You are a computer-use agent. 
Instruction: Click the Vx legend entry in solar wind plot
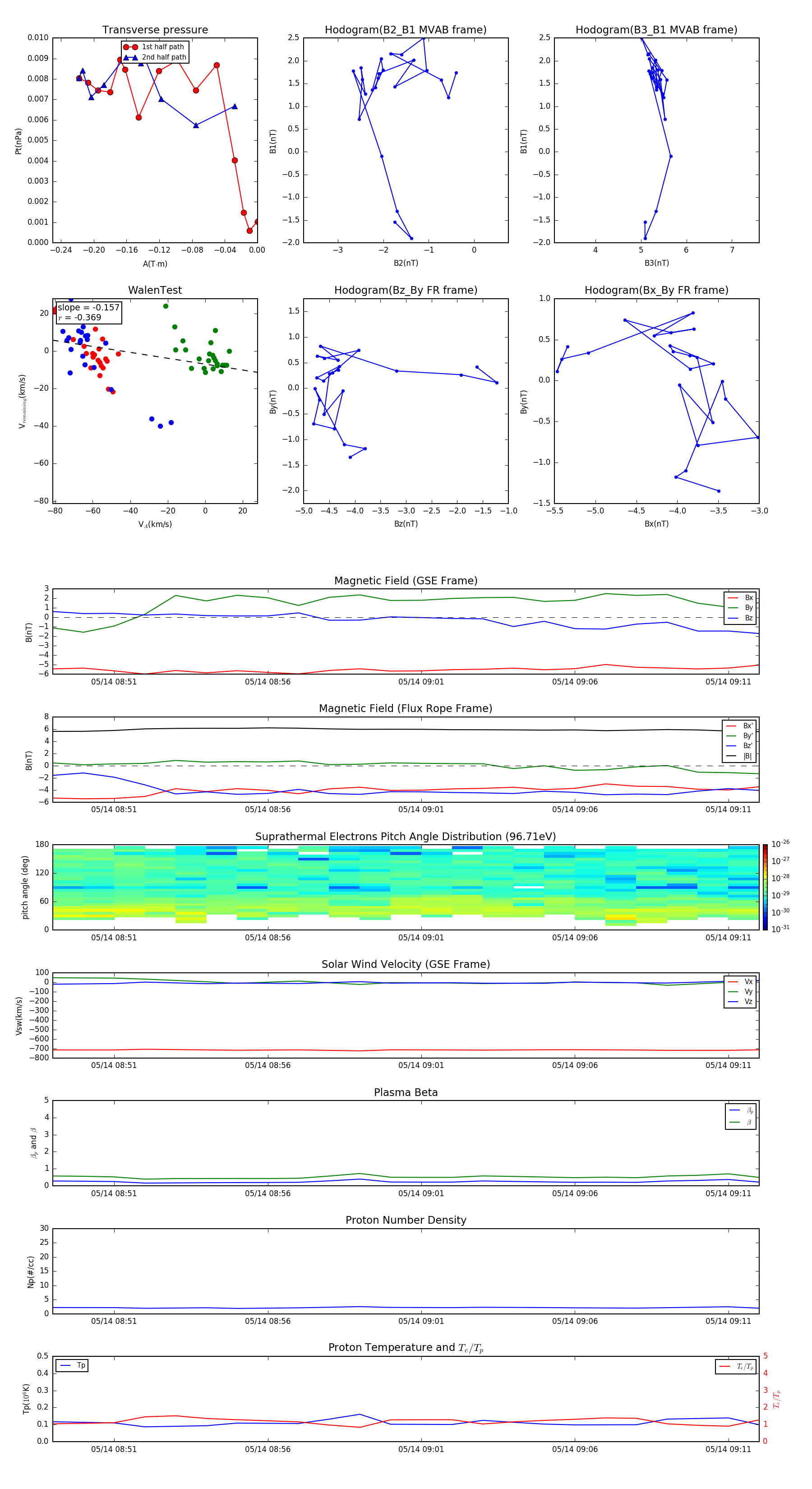click(741, 981)
